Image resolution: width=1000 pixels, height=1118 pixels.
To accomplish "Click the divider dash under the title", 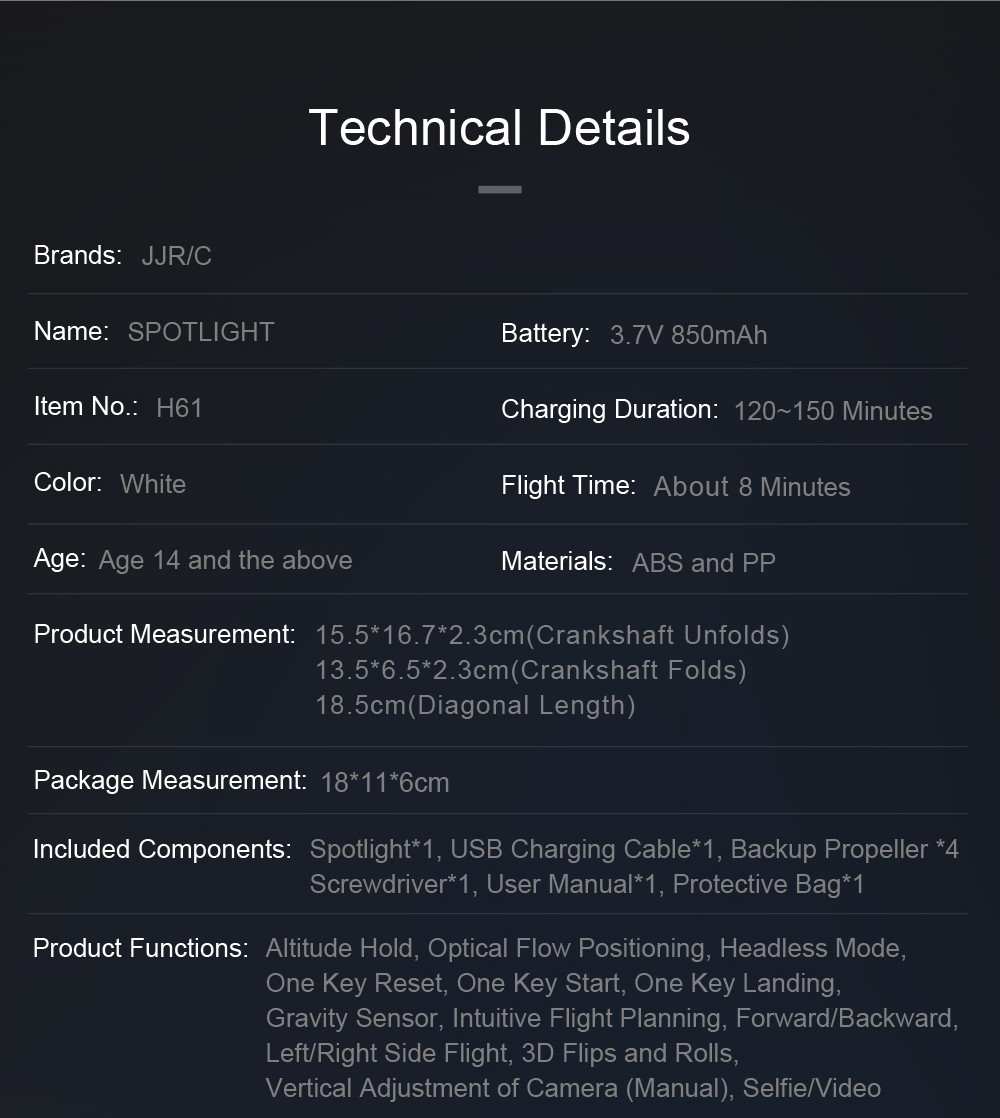I will pyautogui.click(x=500, y=190).
